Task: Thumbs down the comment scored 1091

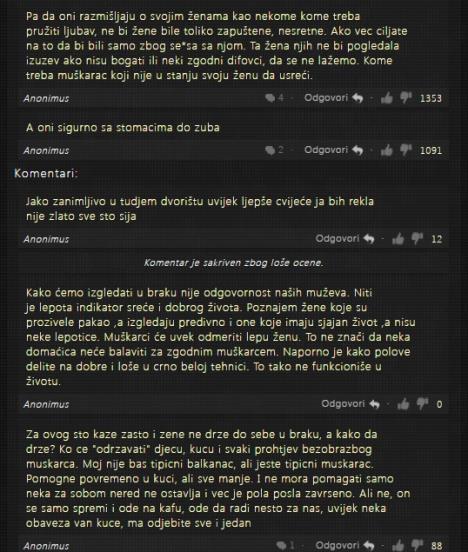Action: 406,150
